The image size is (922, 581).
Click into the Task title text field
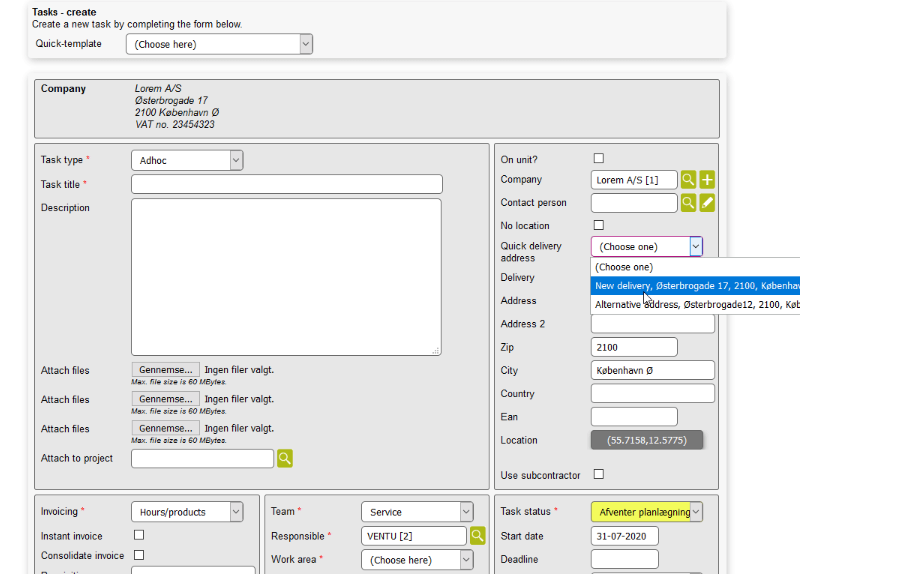pyautogui.click(x=286, y=184)
